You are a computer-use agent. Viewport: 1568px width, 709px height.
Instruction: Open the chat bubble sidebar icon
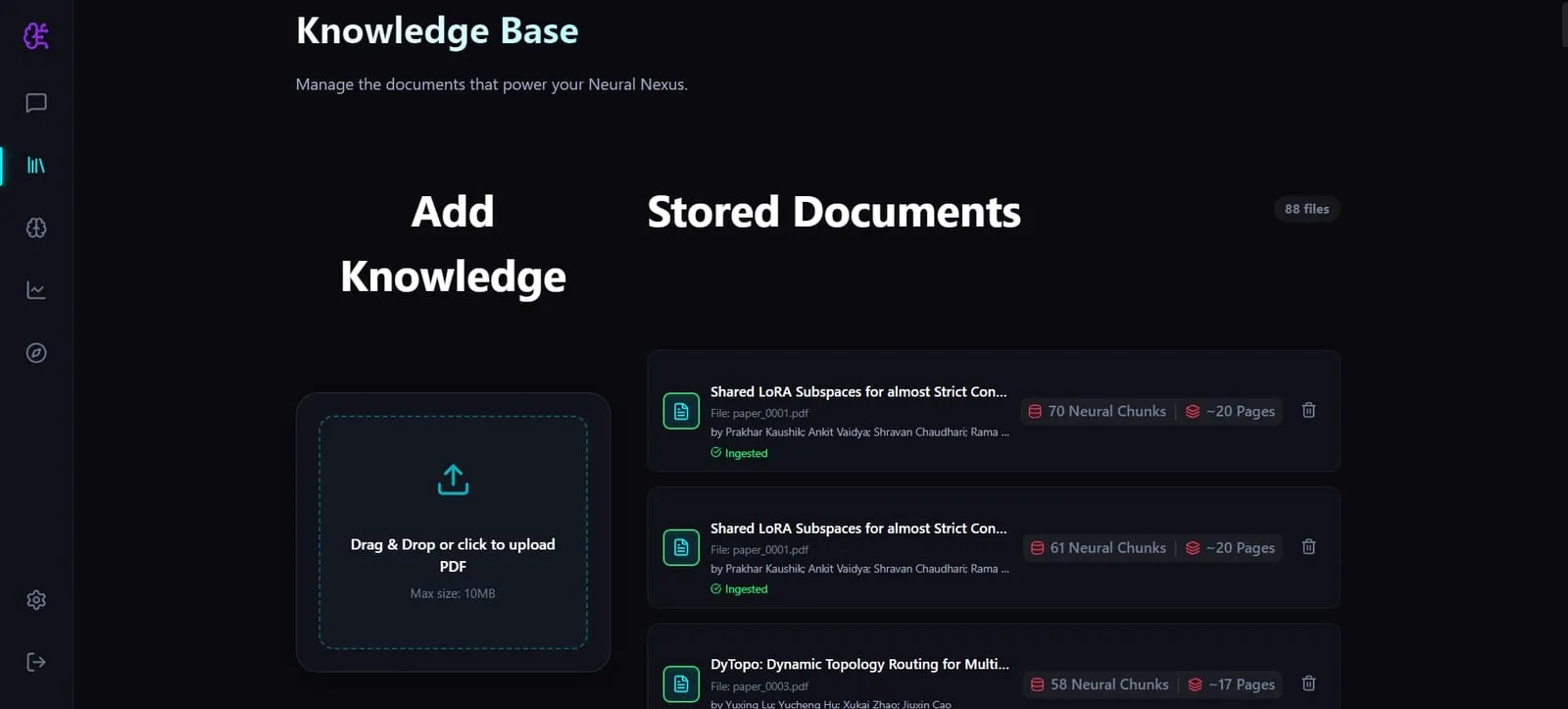(x=36, y=103)
